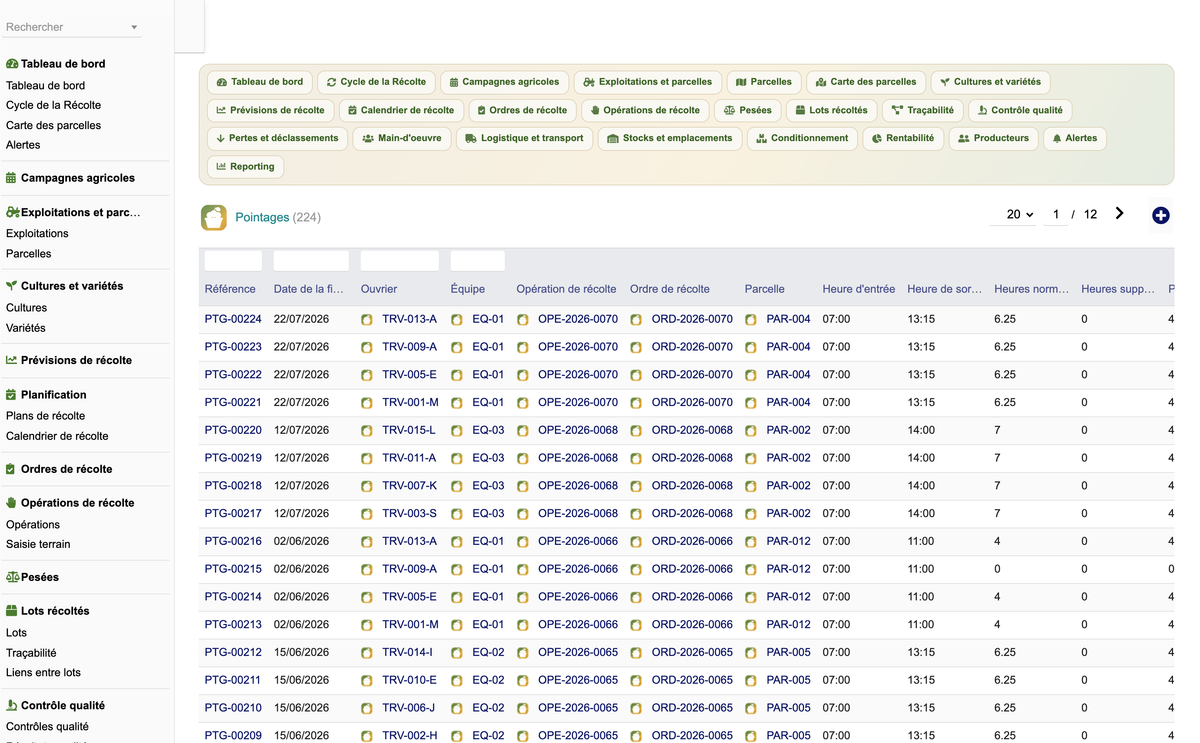Click operation icon in PTG-00216 row
The image size is (1200, 743).
click(x=523, y=541)
